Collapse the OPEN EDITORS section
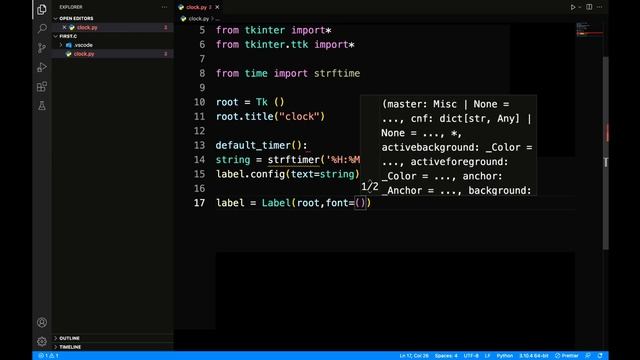Screen dimensions: 640x360 click(76, 18)
